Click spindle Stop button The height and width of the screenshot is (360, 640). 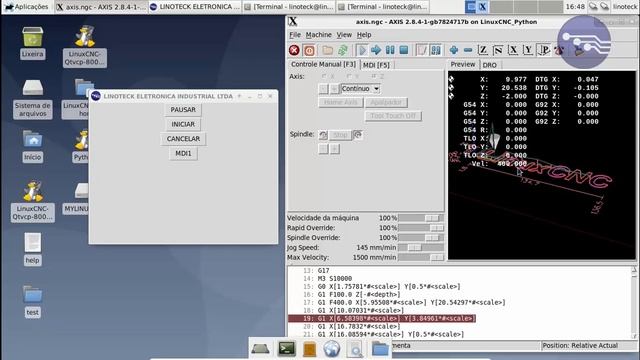click(340, 135)
